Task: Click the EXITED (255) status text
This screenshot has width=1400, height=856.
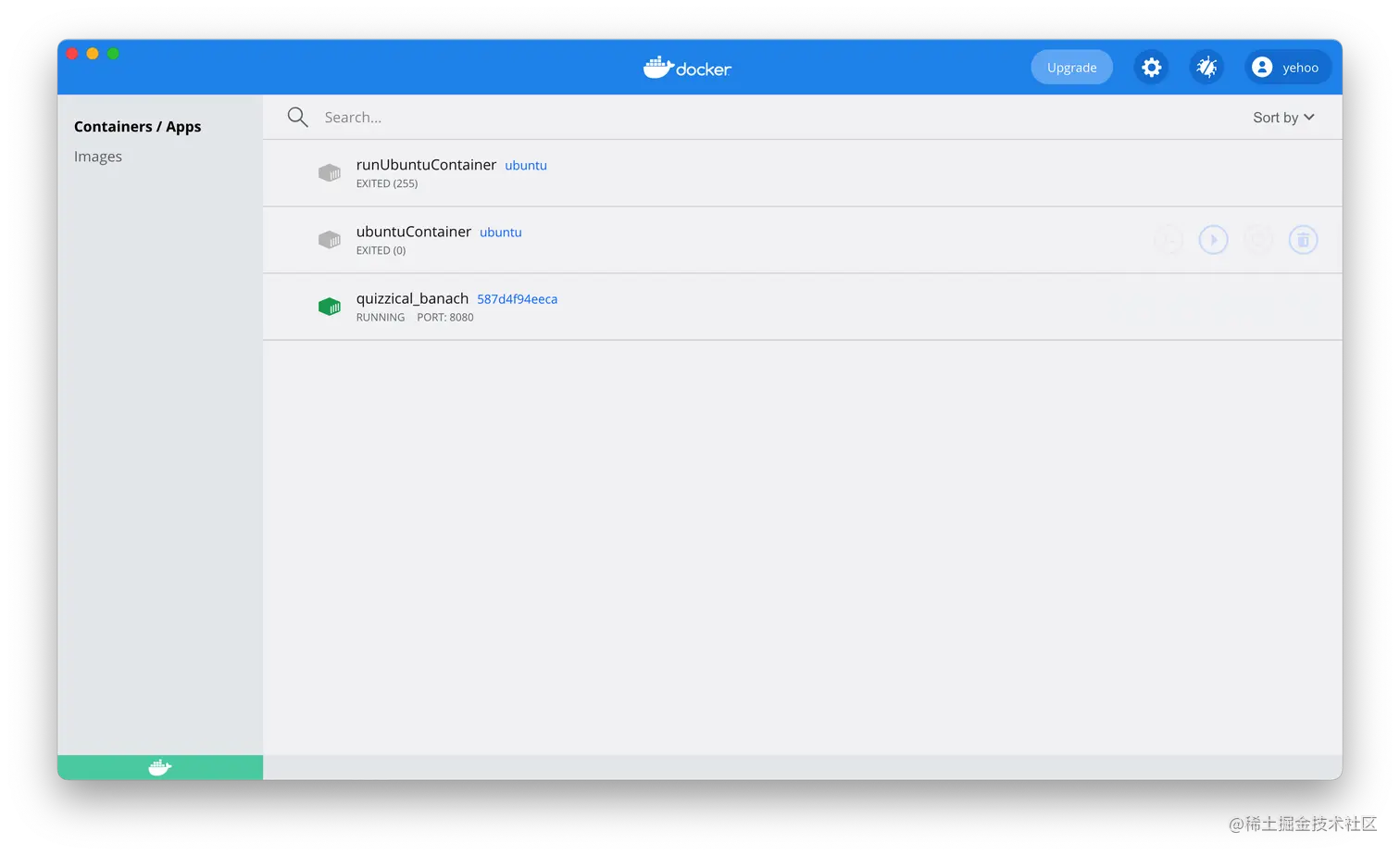Action: point(387,183)
